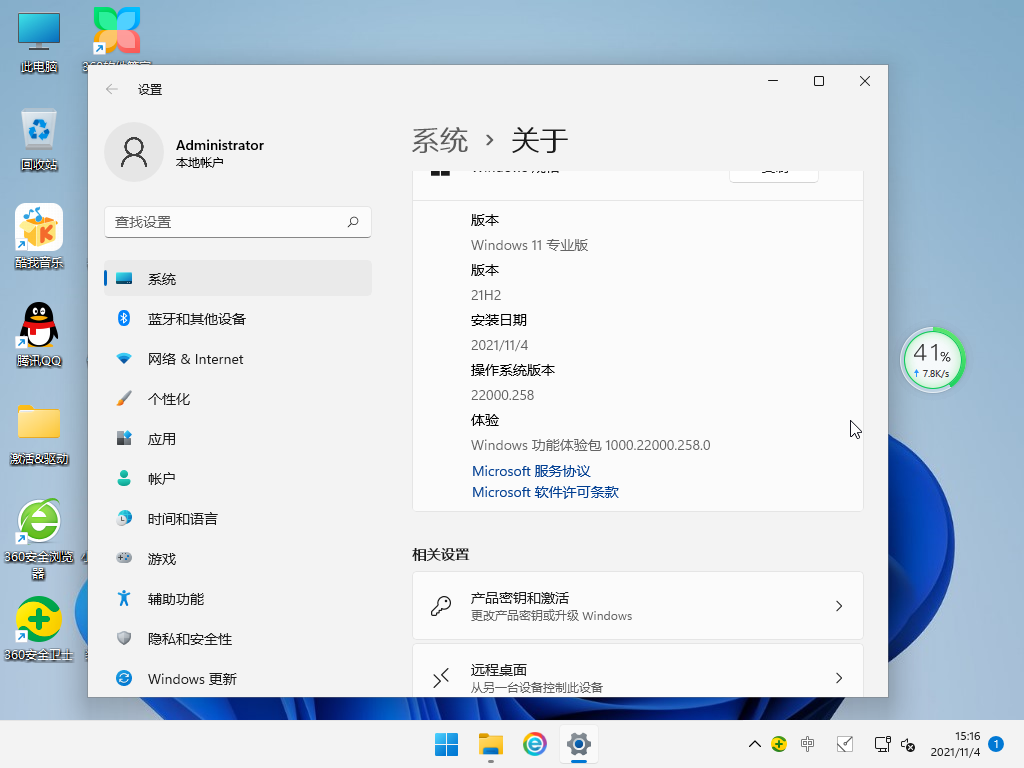Expand the 产品密钥和激活 settings row
The width and height of the screenshot is (1024, 768).
point(638,605)
